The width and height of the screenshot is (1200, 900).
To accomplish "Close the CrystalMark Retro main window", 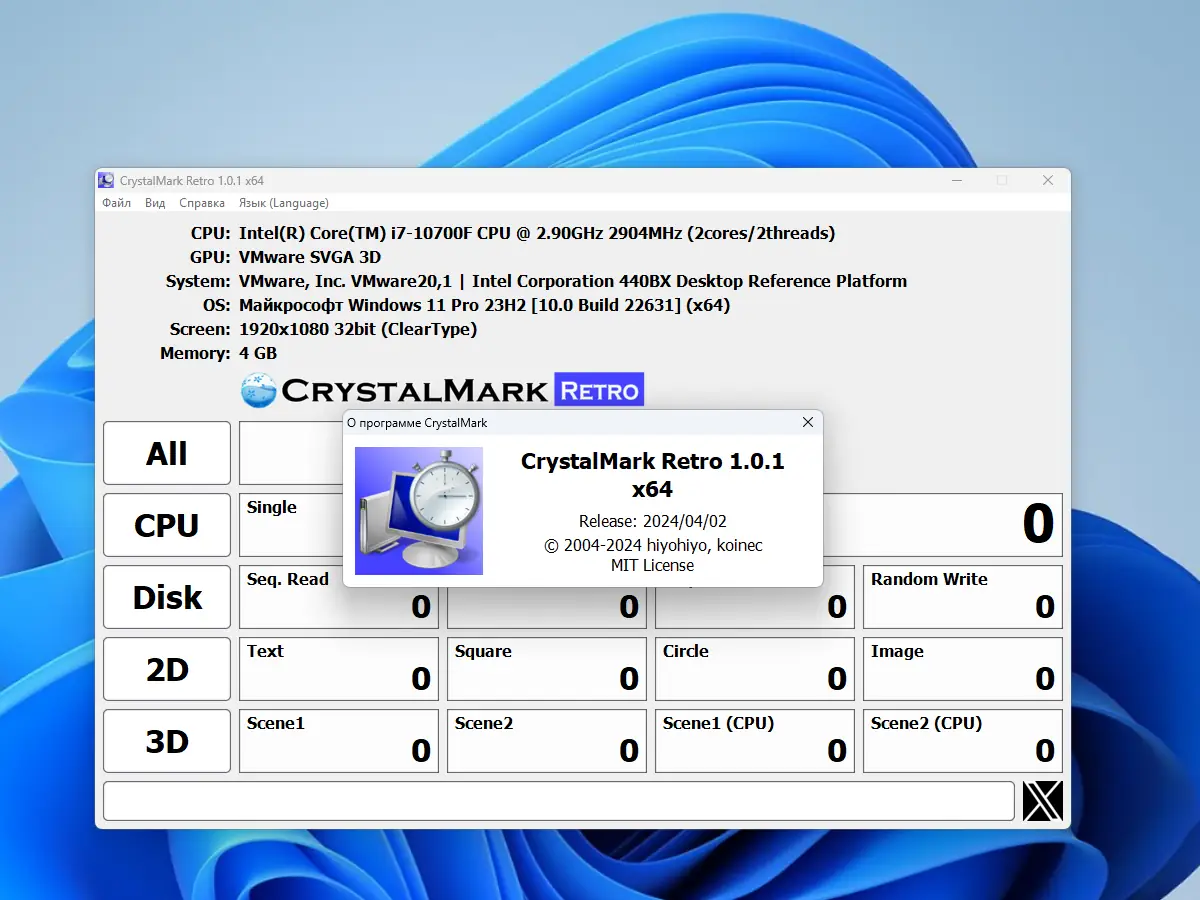I will pyautogui.click(x=1047, y=180).
